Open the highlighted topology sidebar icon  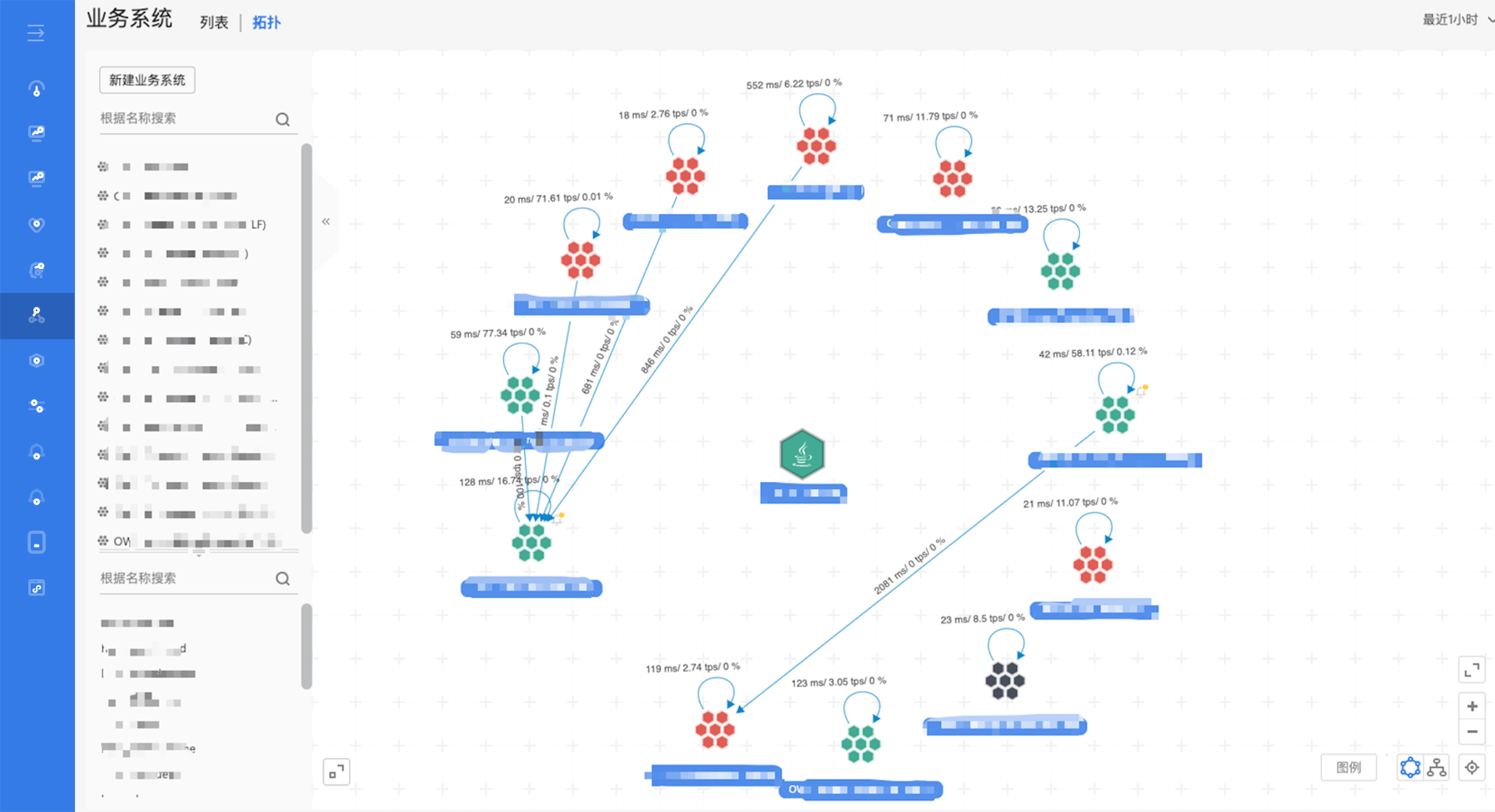(x=37, y=315)
